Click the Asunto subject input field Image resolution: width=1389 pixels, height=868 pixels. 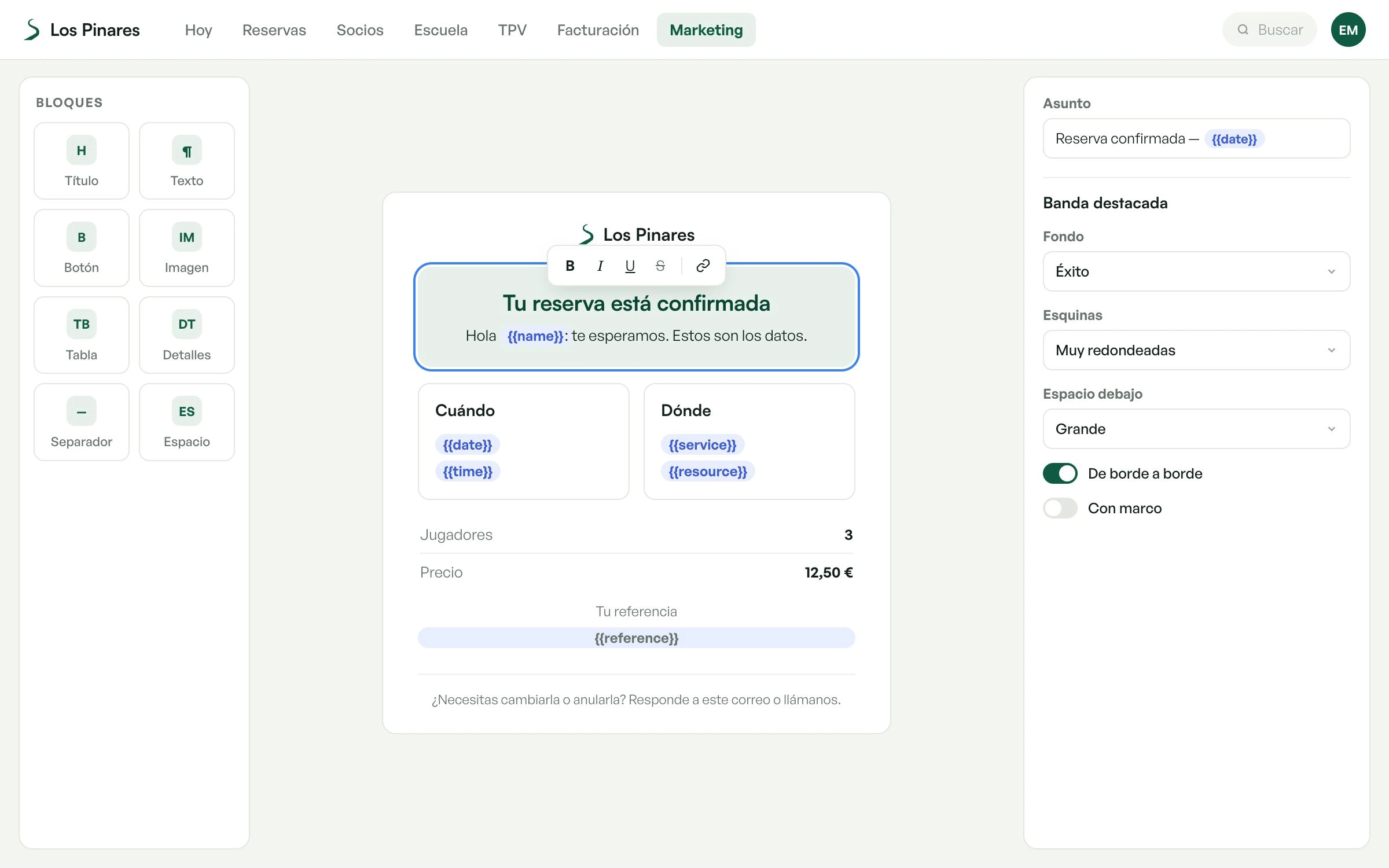pyautogui.click(x=1196, y=138)
